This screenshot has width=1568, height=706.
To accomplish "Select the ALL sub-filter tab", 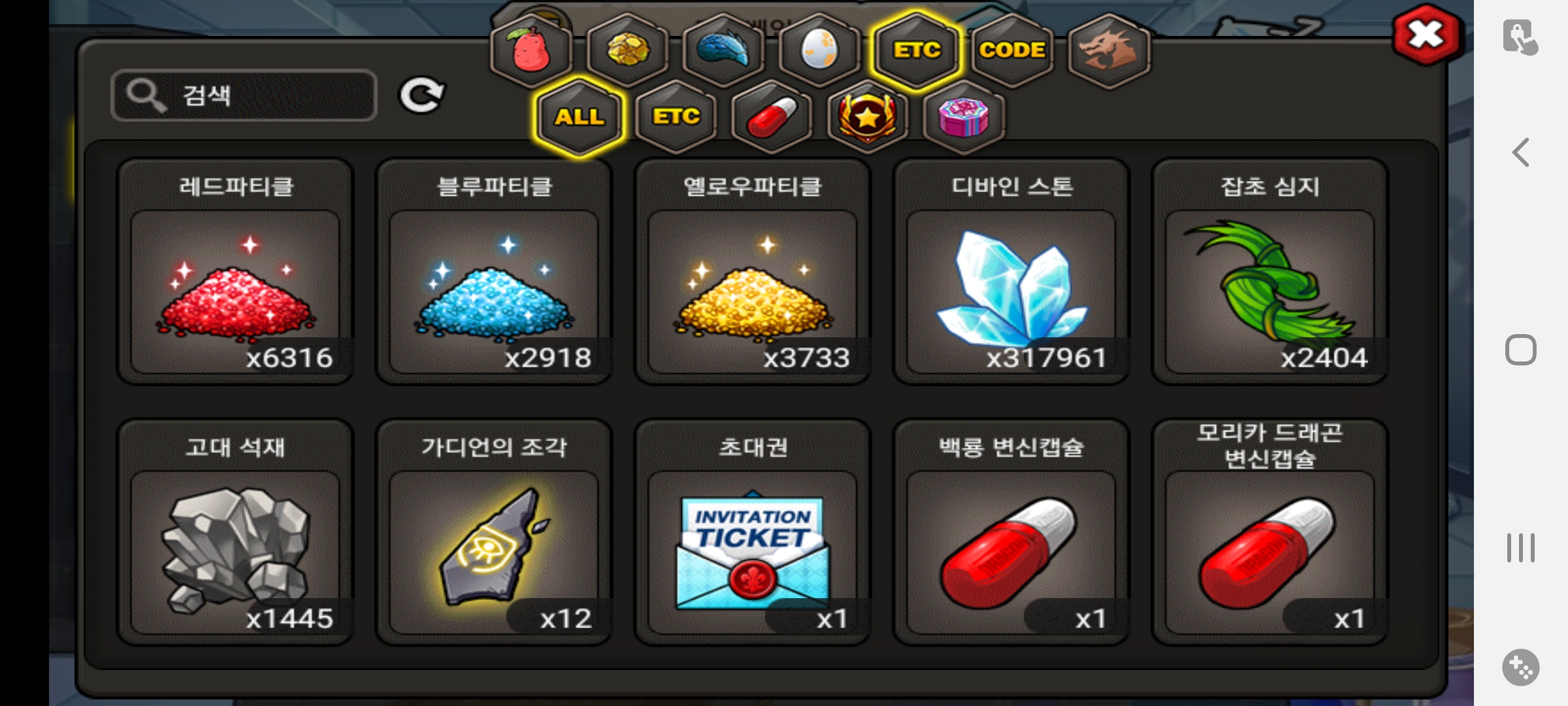I will tap(580, 117).
